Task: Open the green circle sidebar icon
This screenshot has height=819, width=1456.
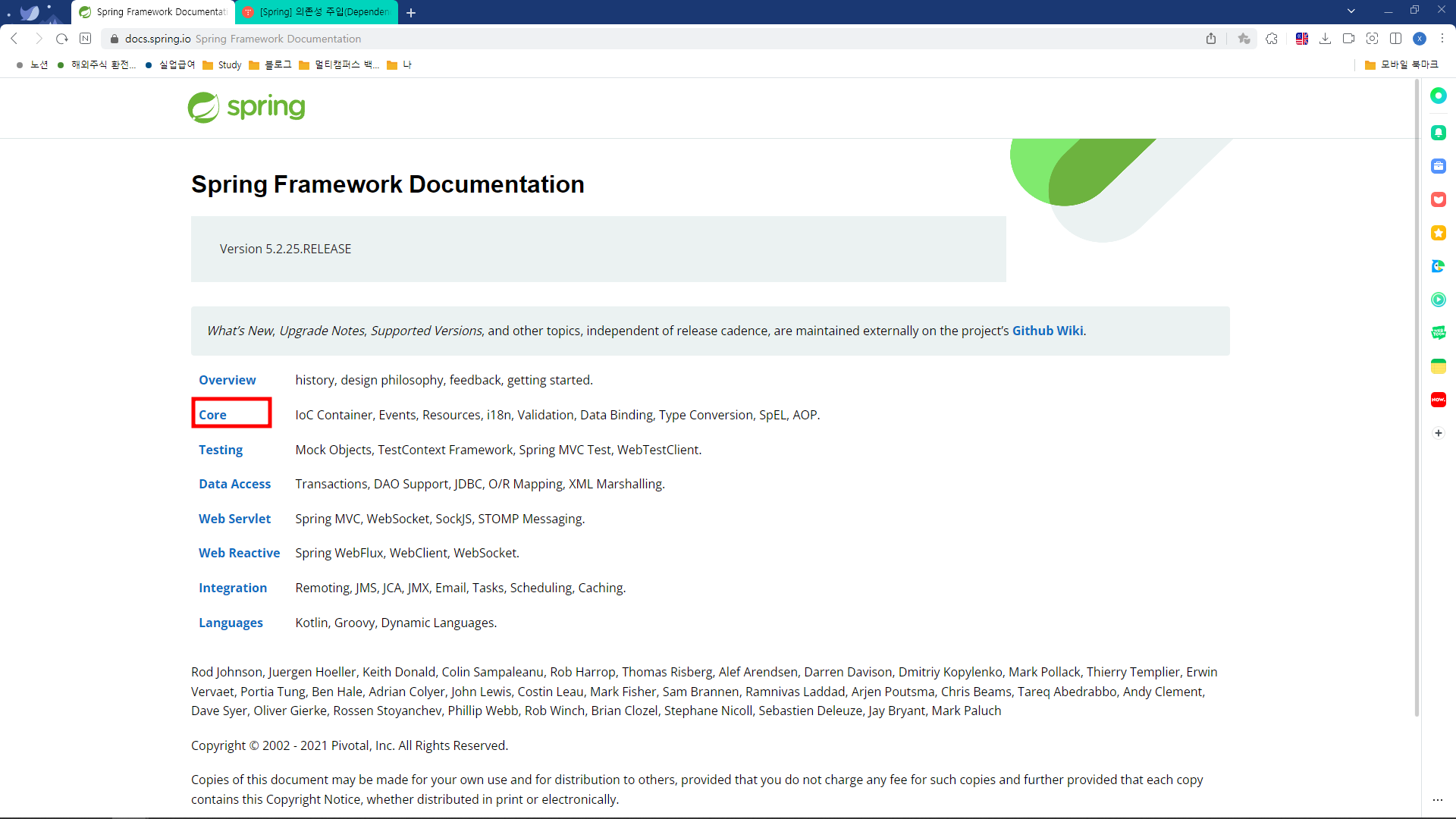Action: click(x=1439, y=96)
